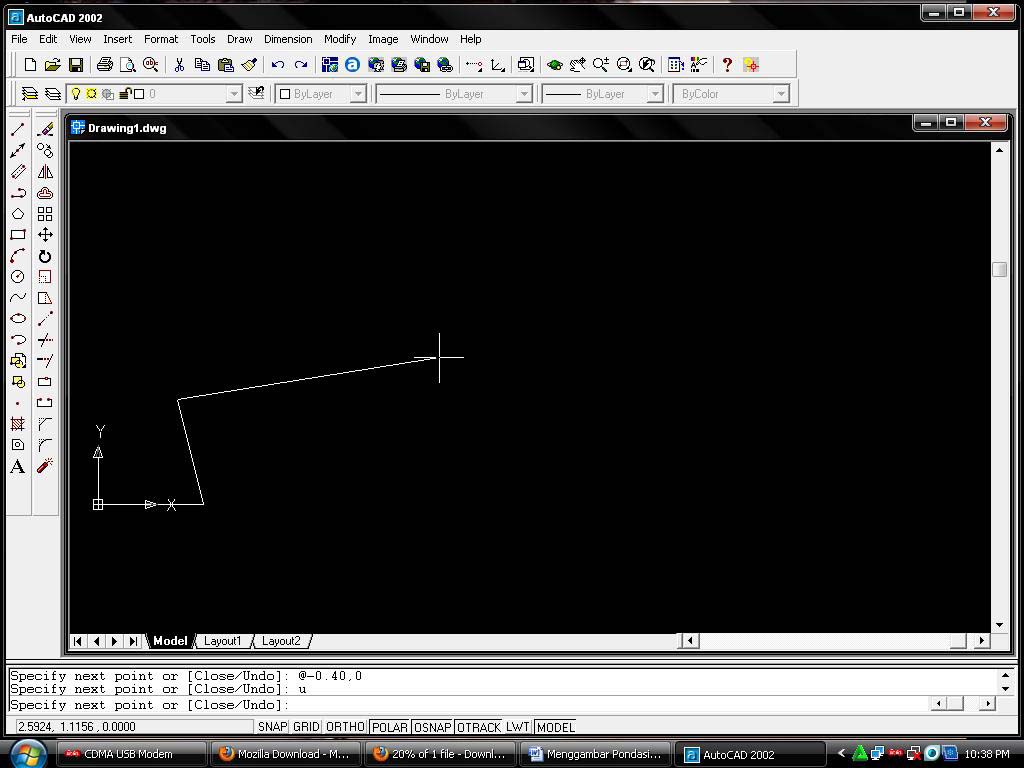Select the Erase modify tool

(45, 129)
